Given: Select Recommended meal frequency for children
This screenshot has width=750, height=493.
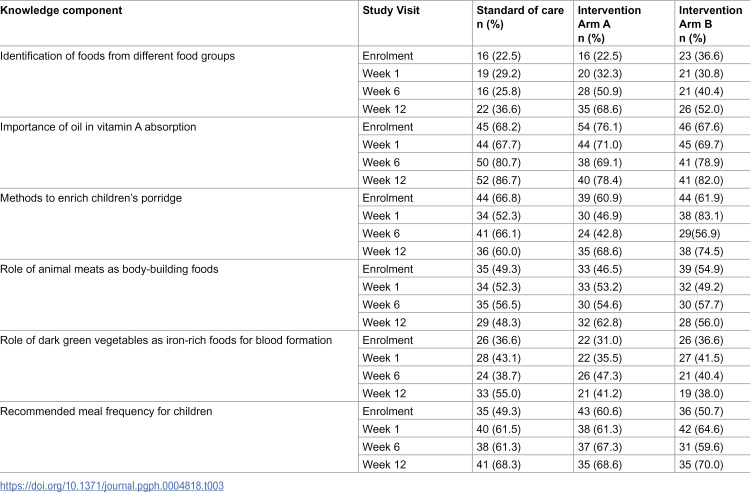Looking at the screenshot, I should point(106,412).
